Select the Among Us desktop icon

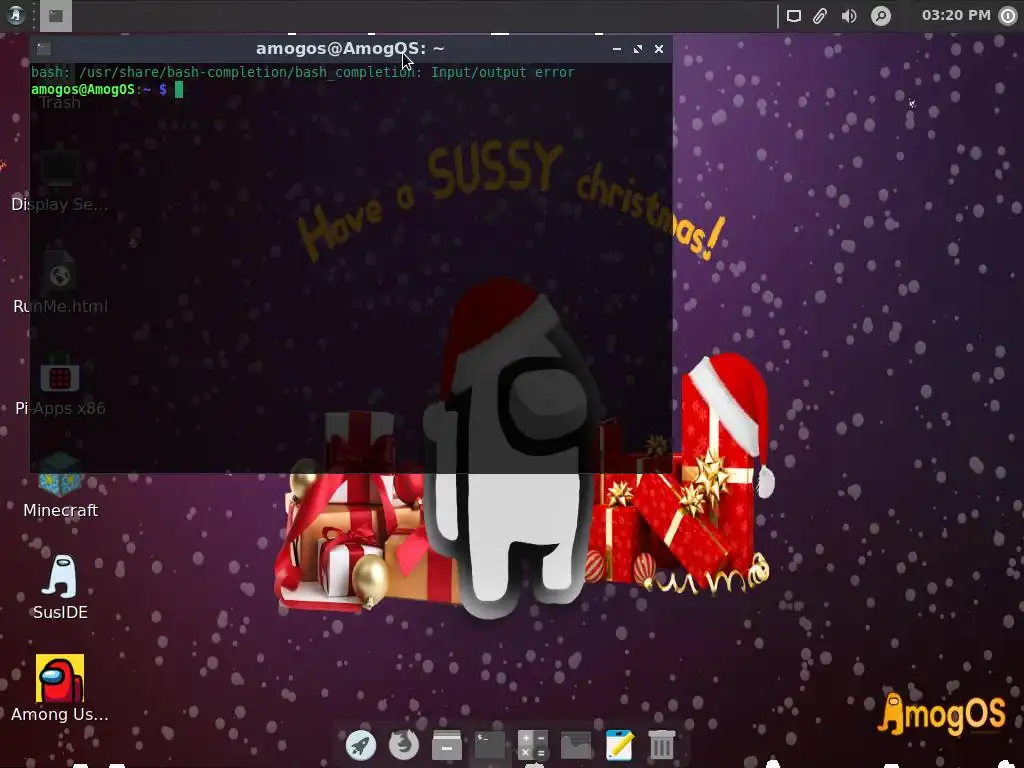(60, 689)
